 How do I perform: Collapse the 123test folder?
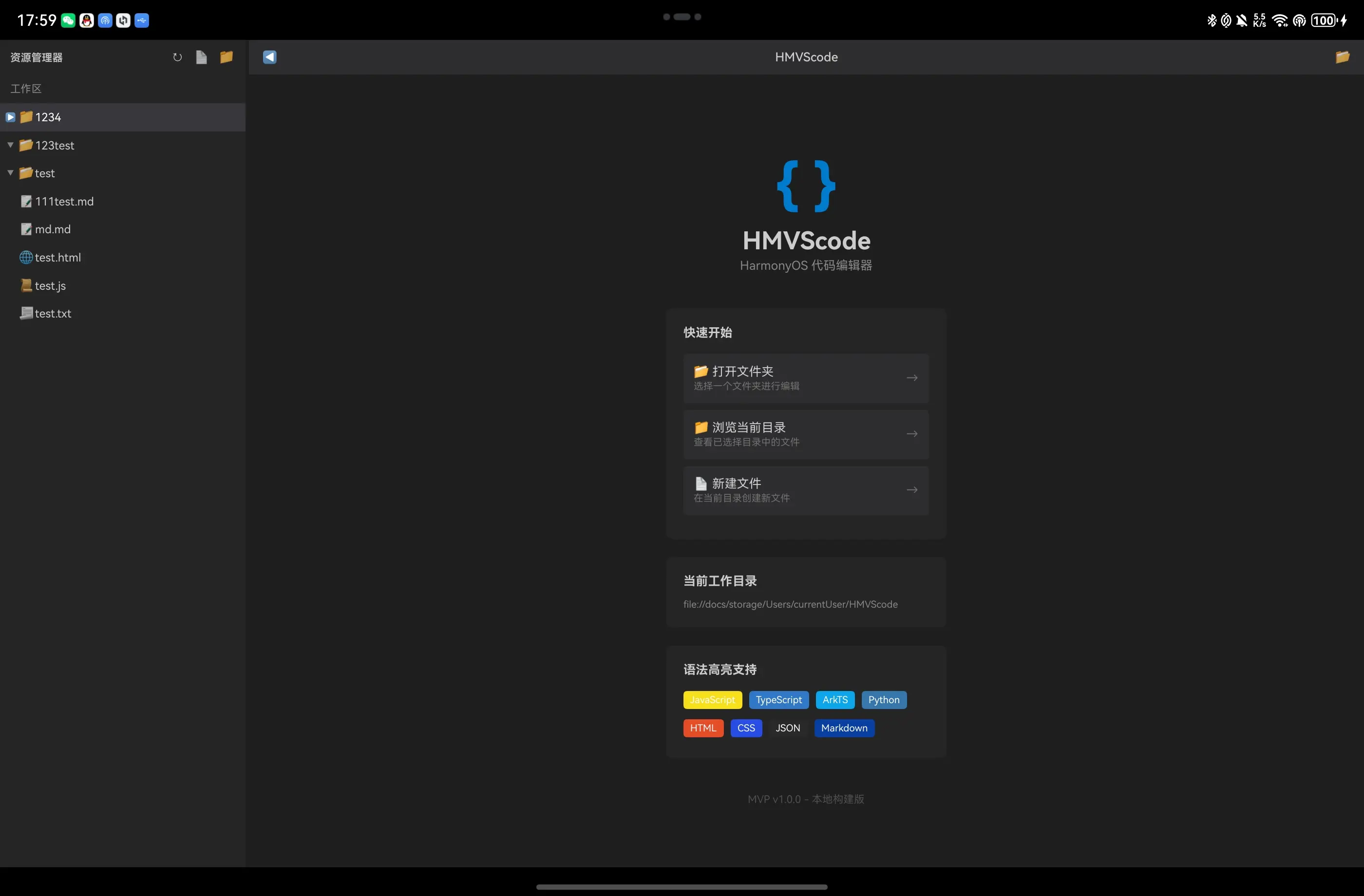(x=10, y=145)
